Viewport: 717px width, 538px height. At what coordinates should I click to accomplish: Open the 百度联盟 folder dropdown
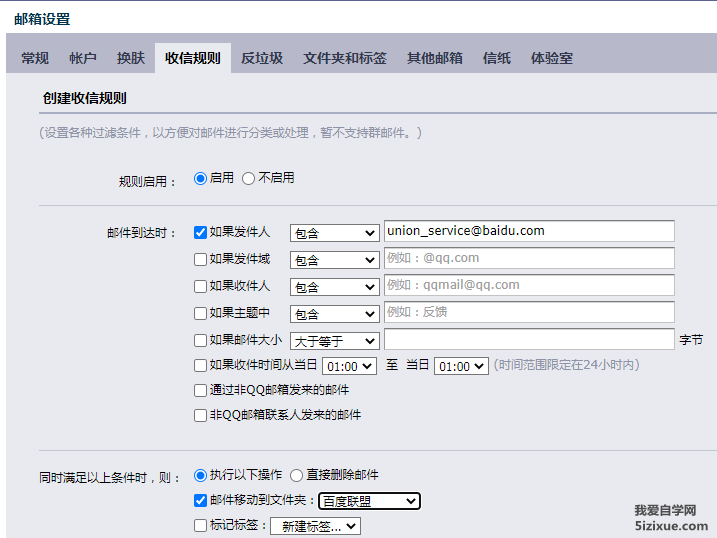(369, 501)
